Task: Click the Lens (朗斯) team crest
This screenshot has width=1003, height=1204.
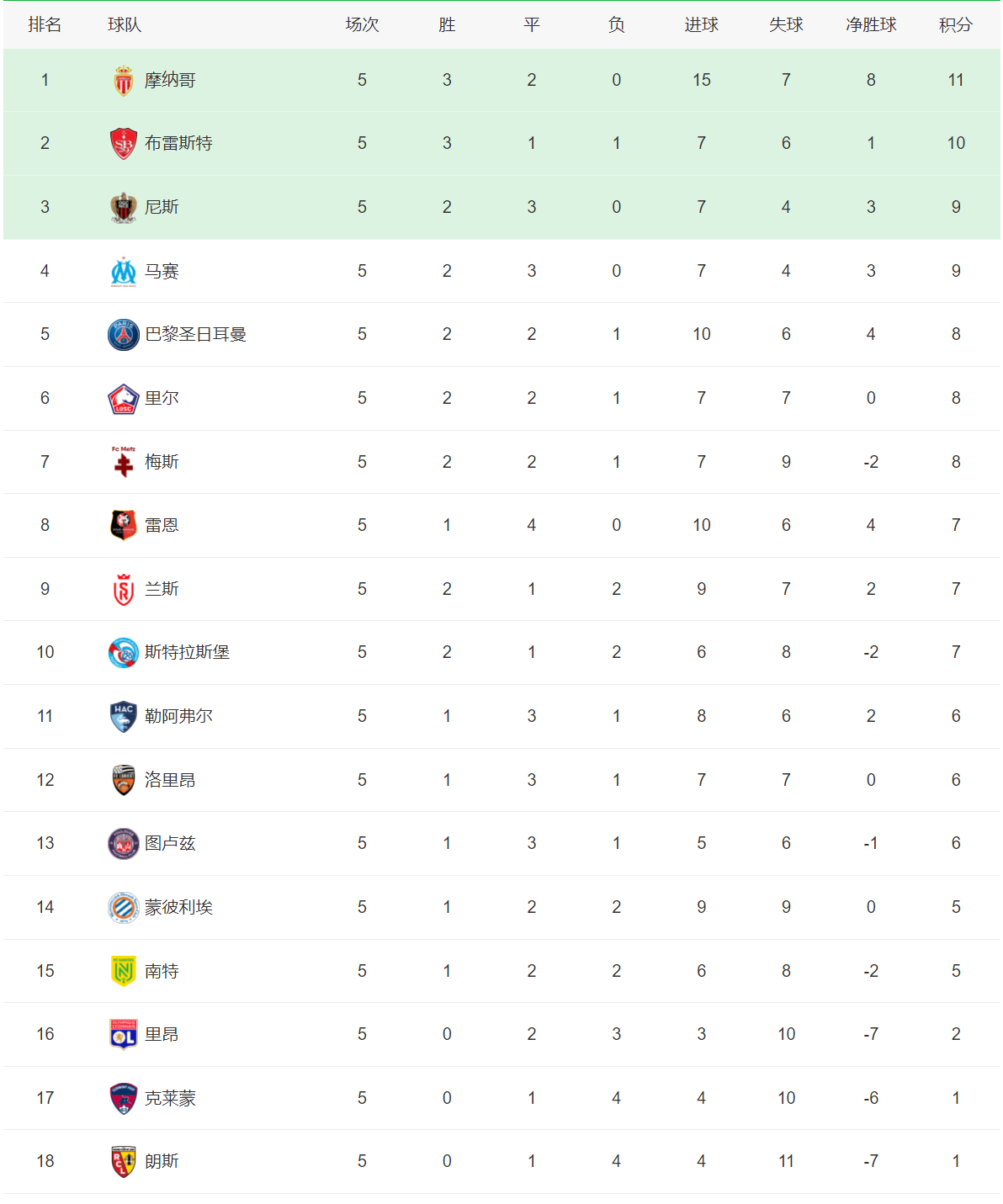Action: [124, 1162]
